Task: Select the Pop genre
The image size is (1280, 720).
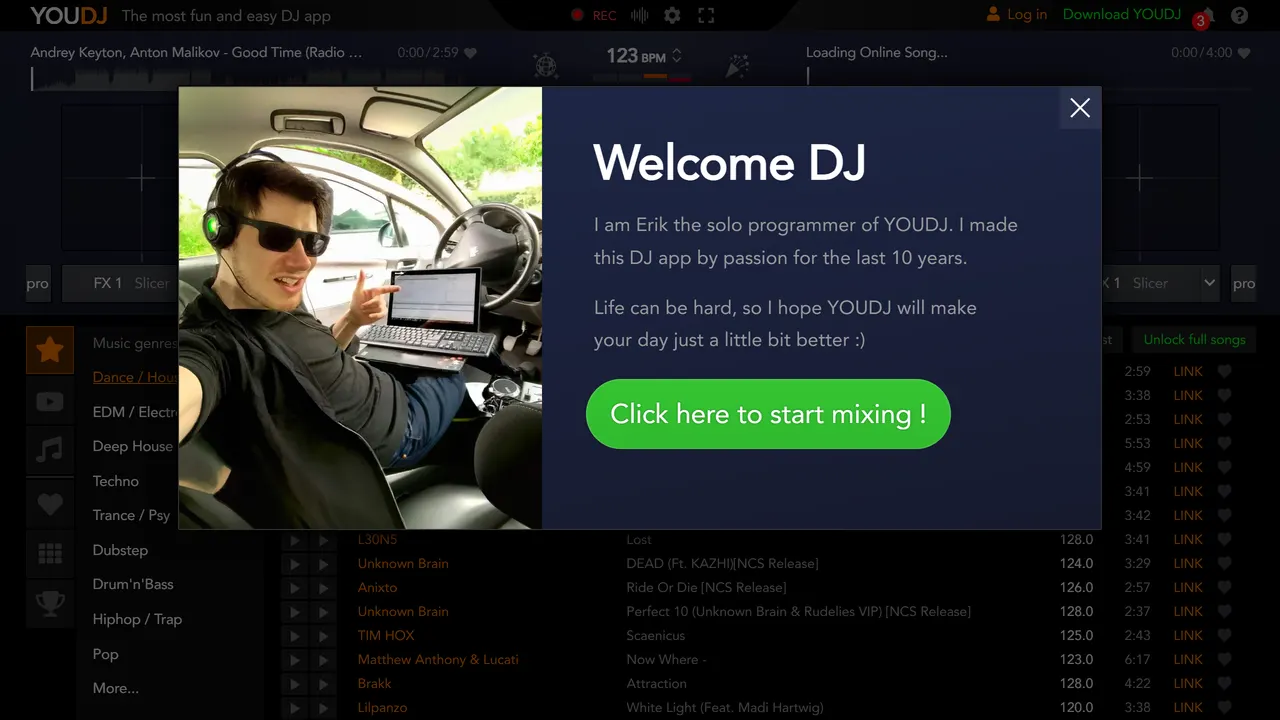Action: coord(105,654)
